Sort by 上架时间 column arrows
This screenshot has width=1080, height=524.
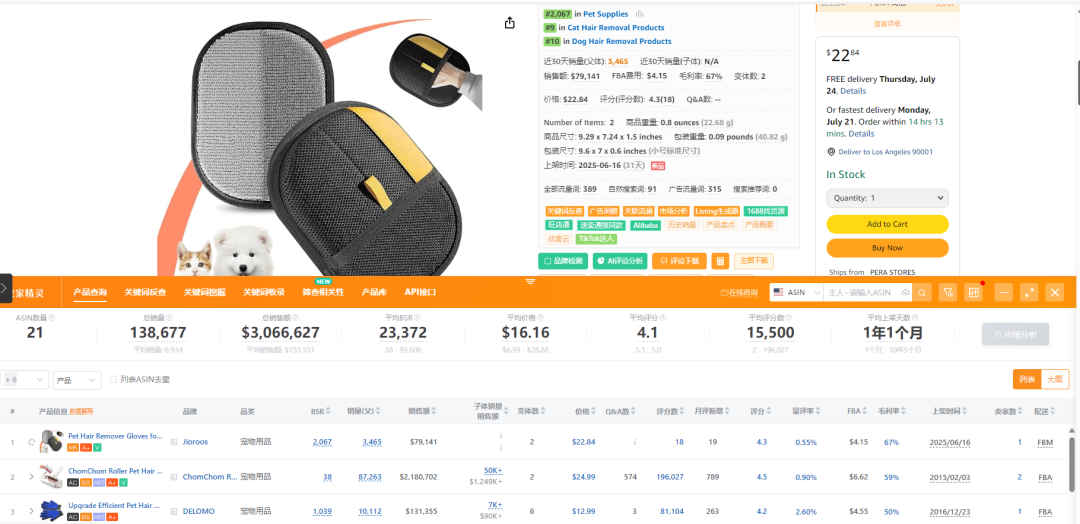coord(966,411)
